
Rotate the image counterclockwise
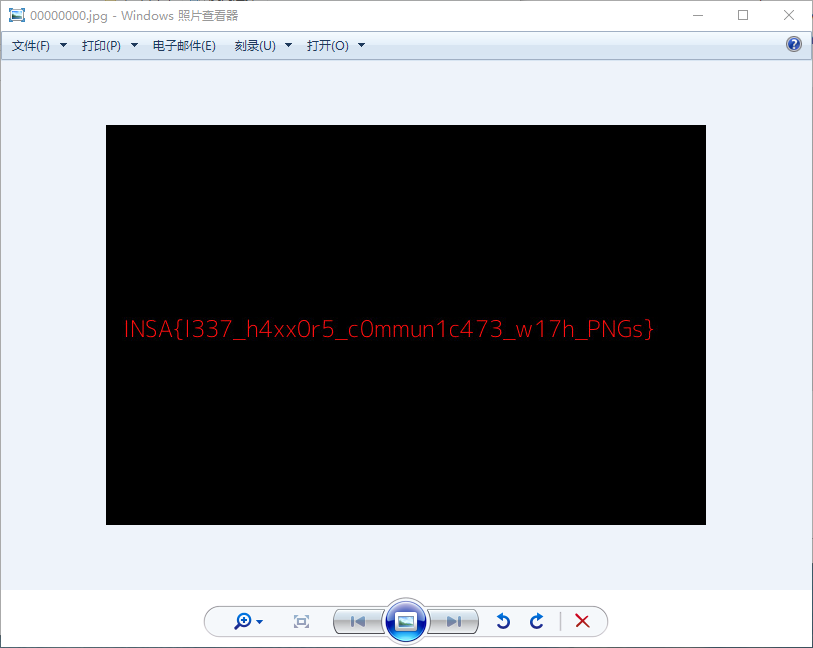503,621
